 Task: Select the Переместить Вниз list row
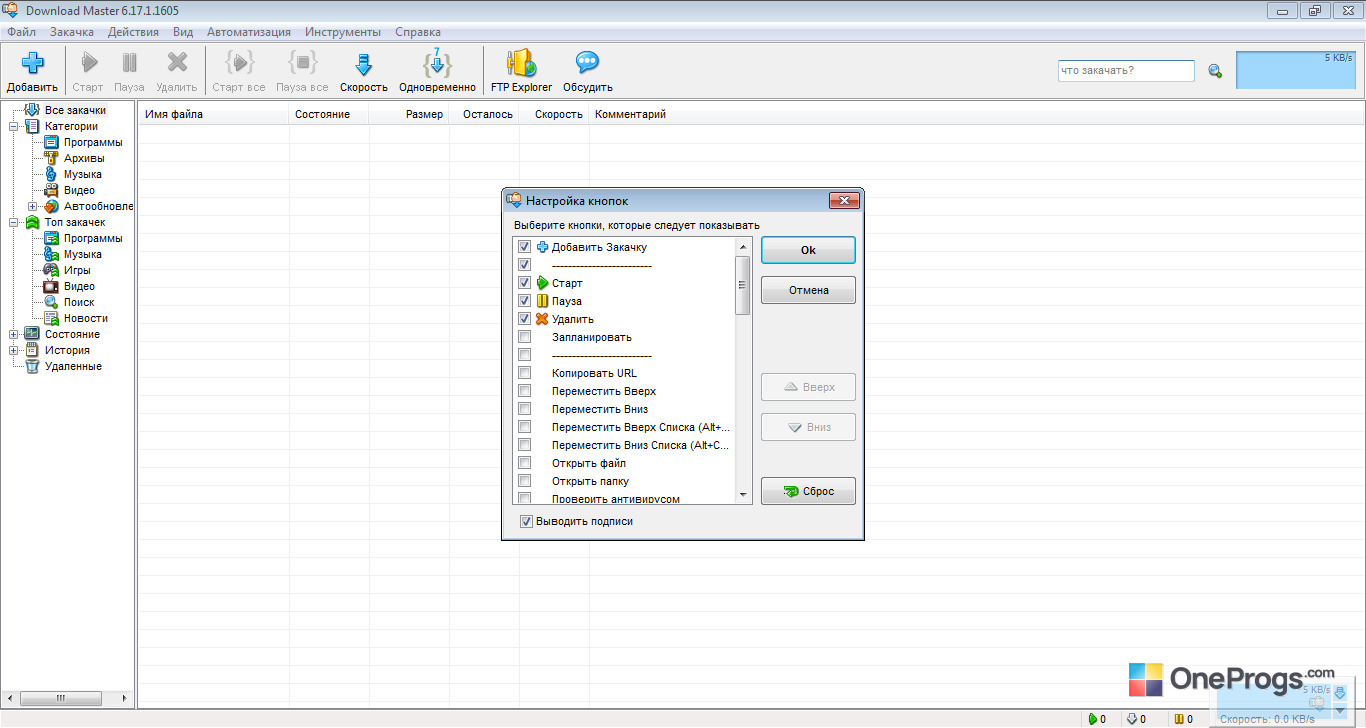[625, 409]
